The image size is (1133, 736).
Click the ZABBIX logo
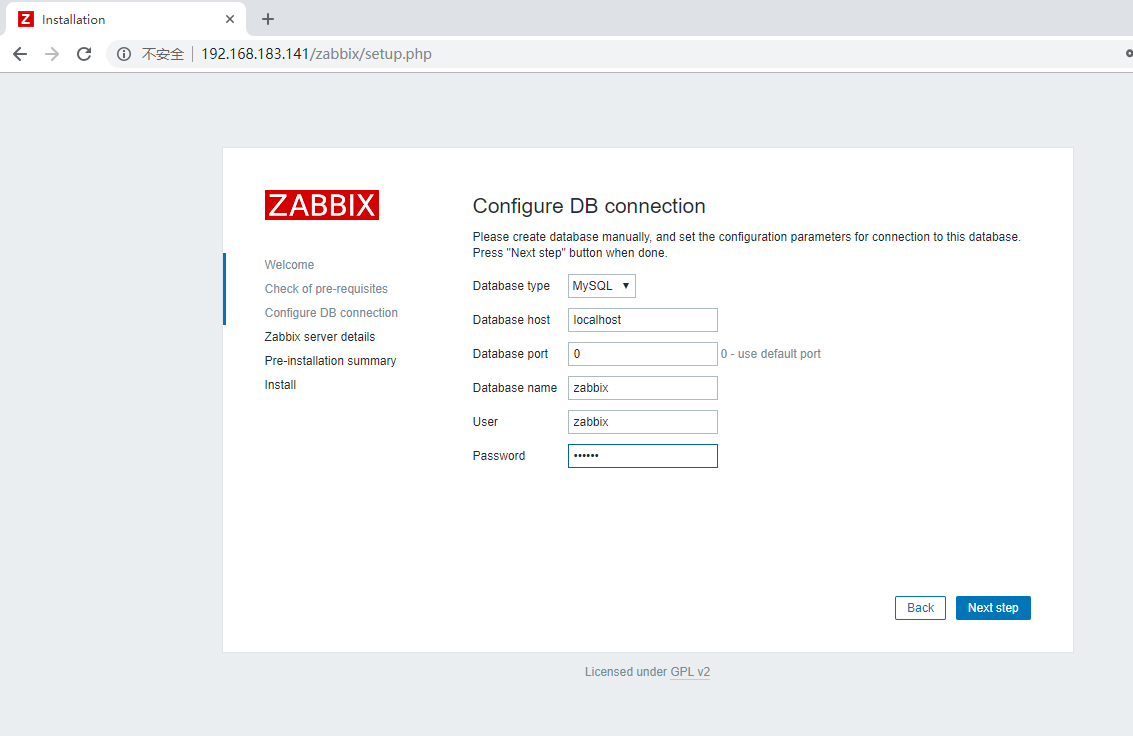tap(322, 205)
